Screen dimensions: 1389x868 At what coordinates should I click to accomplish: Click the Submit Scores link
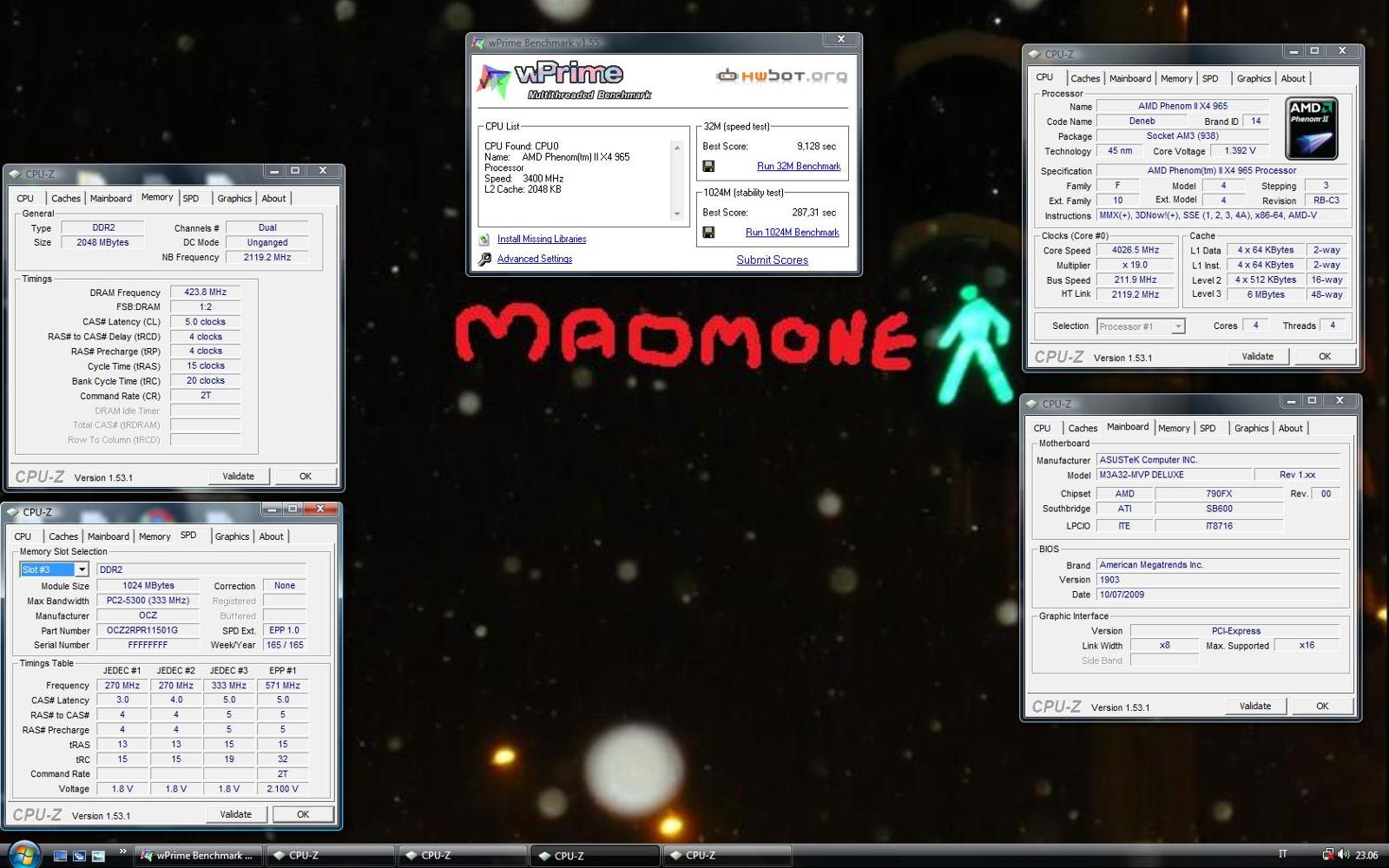pyautogui.click(x=772, y=260)
